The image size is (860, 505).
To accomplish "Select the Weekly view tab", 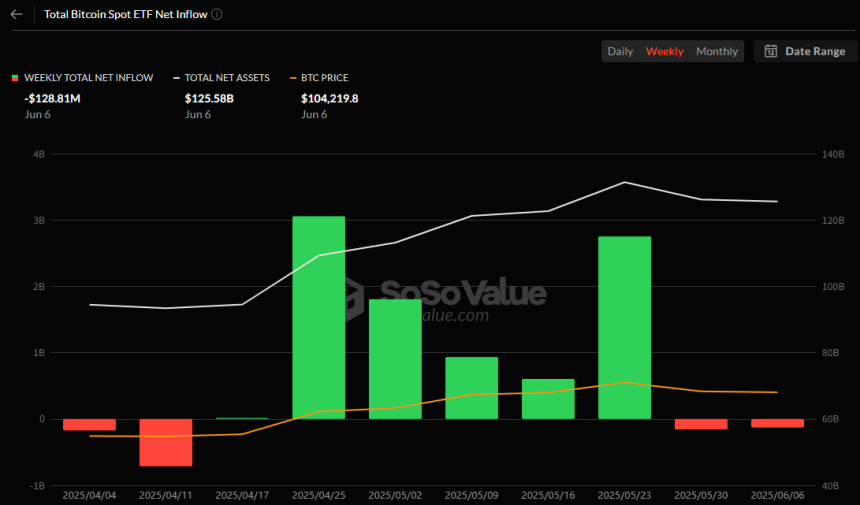I will pos(665,51).
